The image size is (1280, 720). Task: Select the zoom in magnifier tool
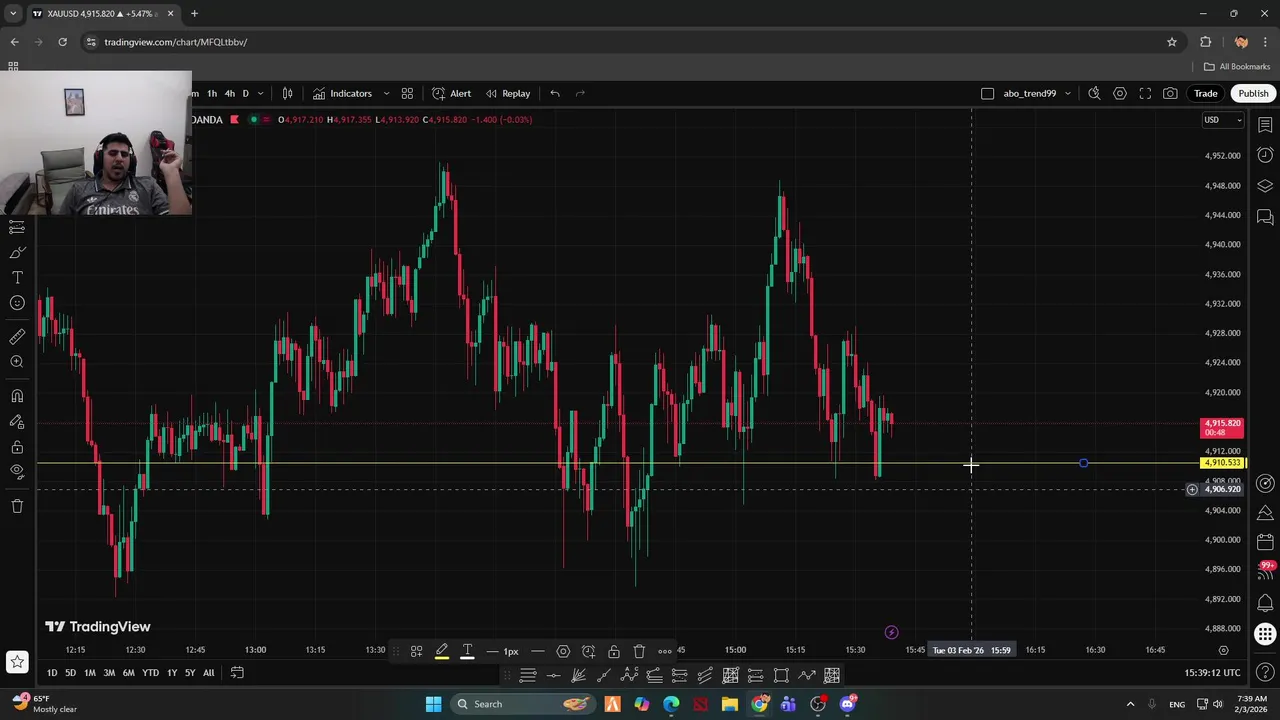click(x=17, y=362)
